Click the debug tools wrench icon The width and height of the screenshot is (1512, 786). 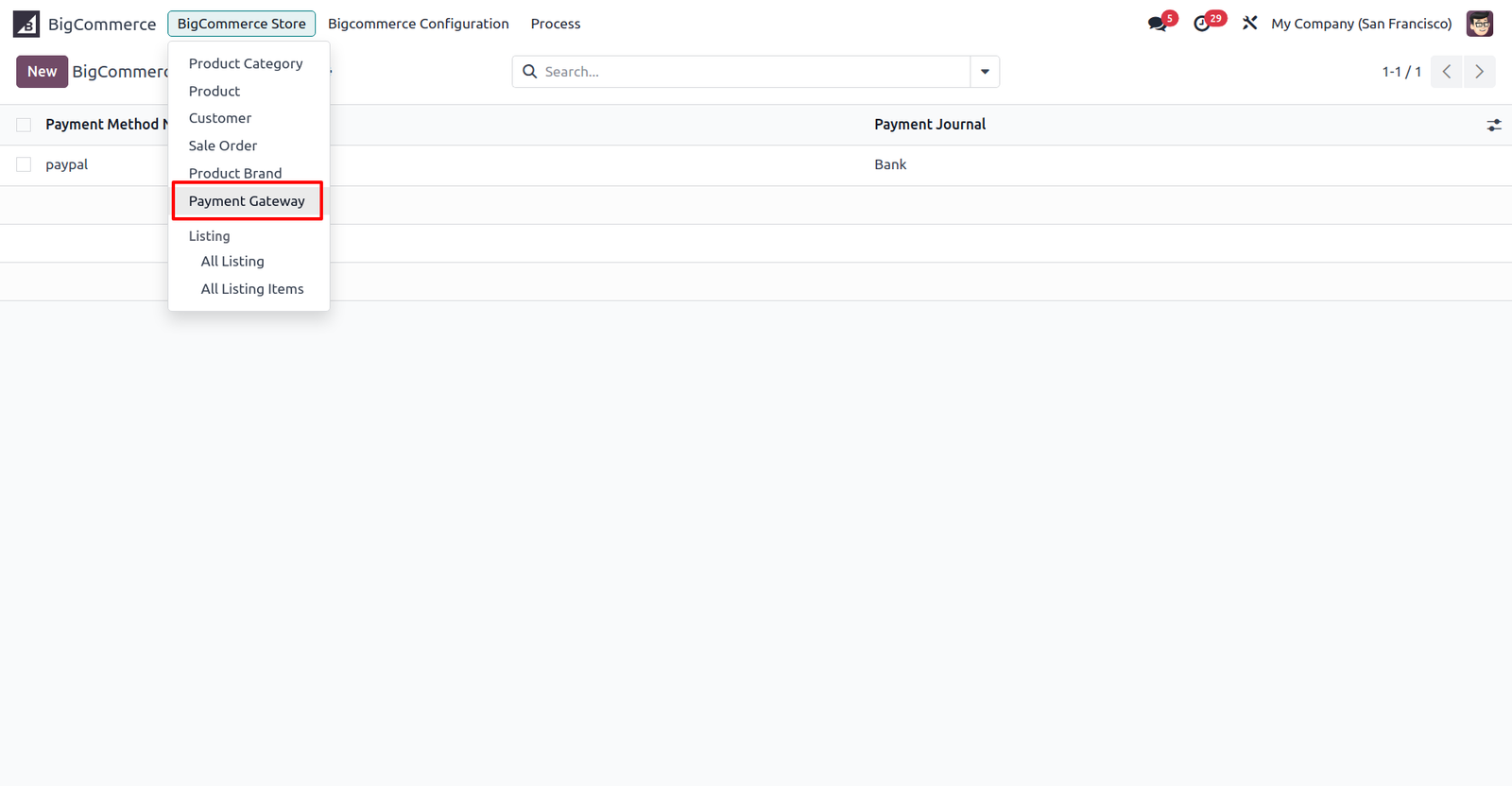[x=1249, y=24]
